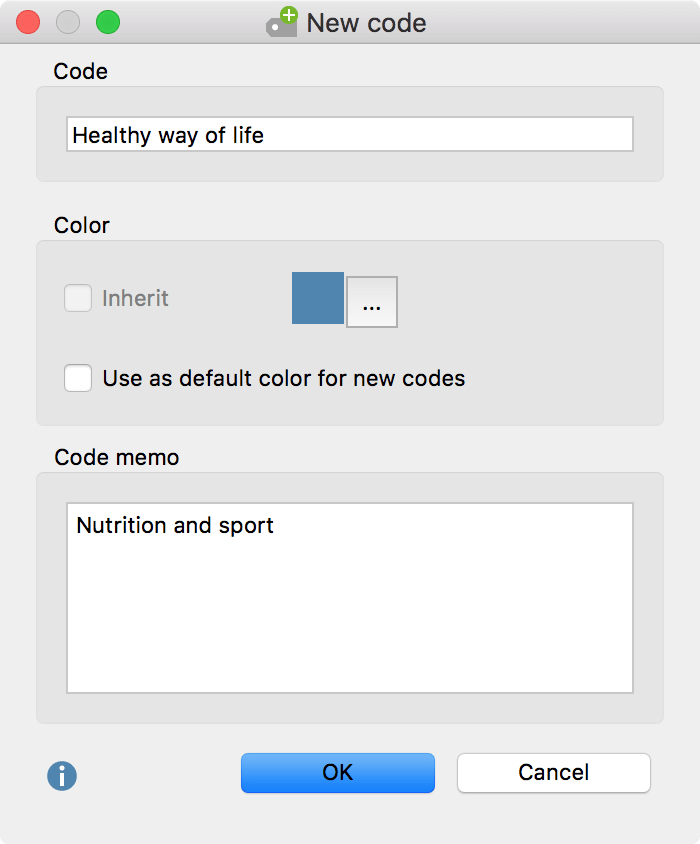Click the blue info help icon
Image resolution: width=700 pixels, height=844 pixels.
tap(62, 776)
